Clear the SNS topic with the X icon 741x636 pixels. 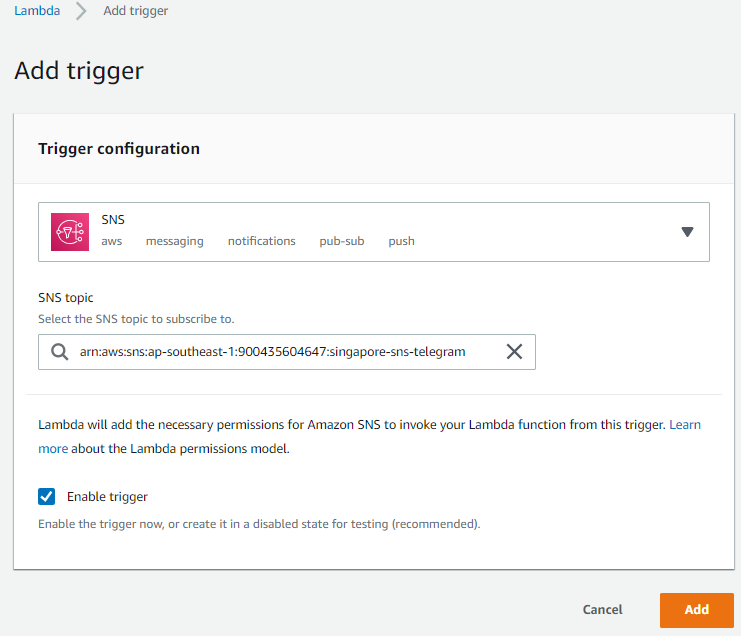click(x=514, y=352)
